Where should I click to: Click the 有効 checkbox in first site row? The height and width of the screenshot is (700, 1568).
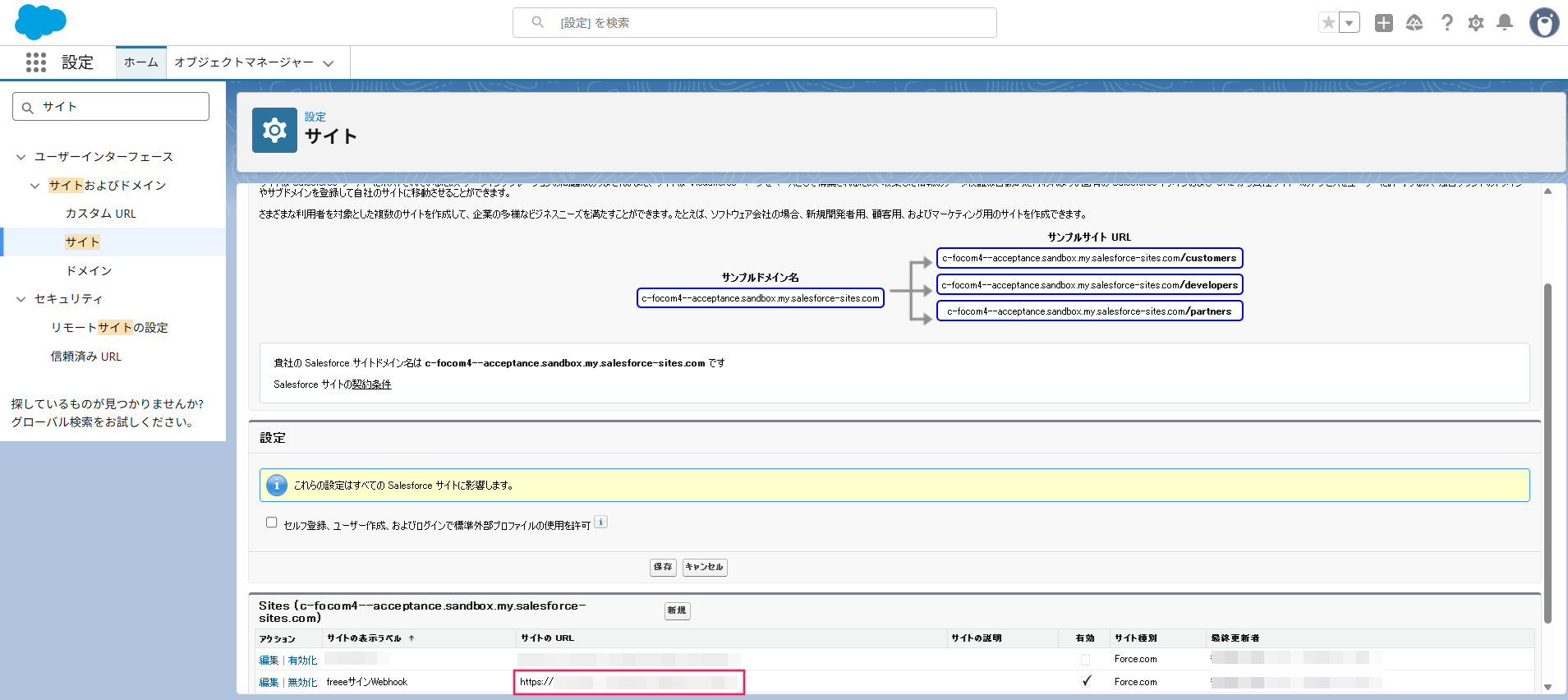(1086, 659)
